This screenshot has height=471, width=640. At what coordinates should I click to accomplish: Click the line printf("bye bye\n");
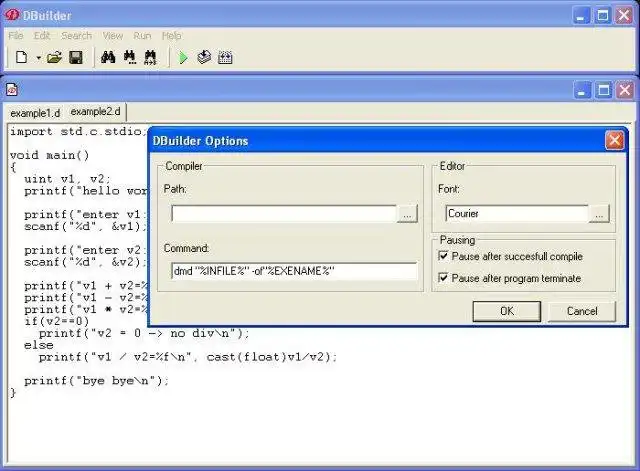[x=96, y=381]
